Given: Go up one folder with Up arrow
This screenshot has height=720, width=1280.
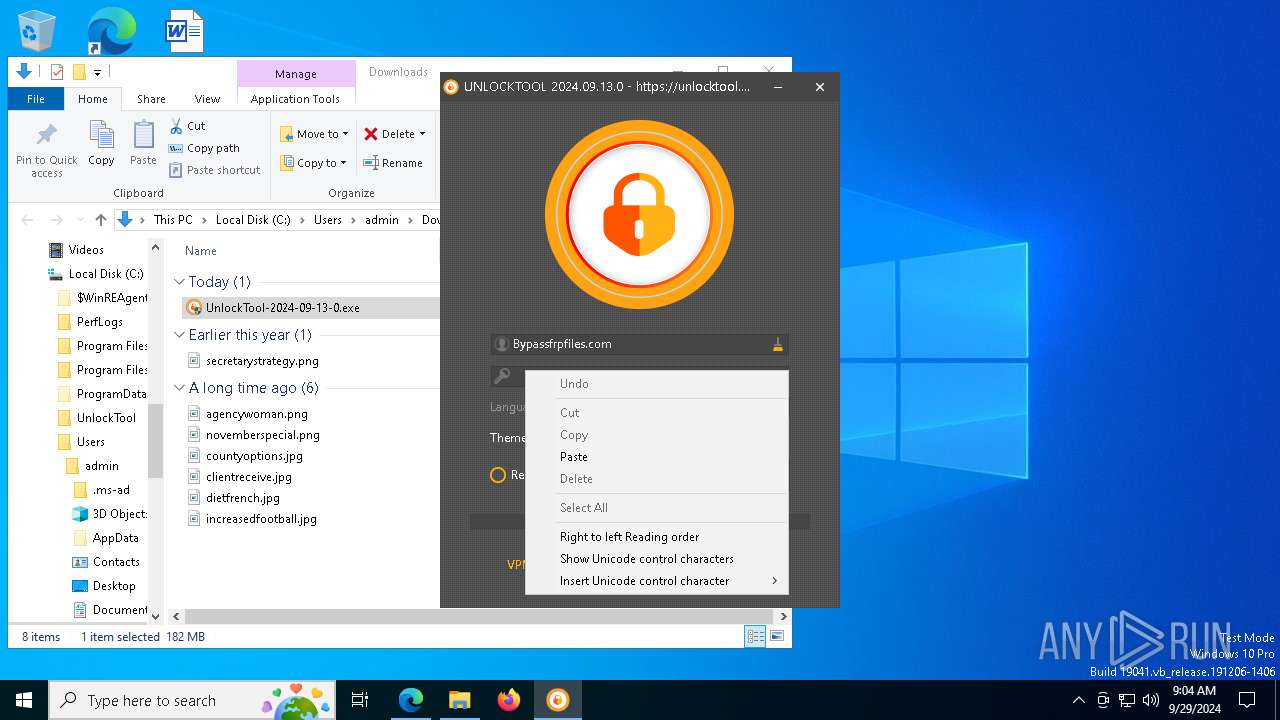Looking at the screenshot, I should (x=100, y=220).
